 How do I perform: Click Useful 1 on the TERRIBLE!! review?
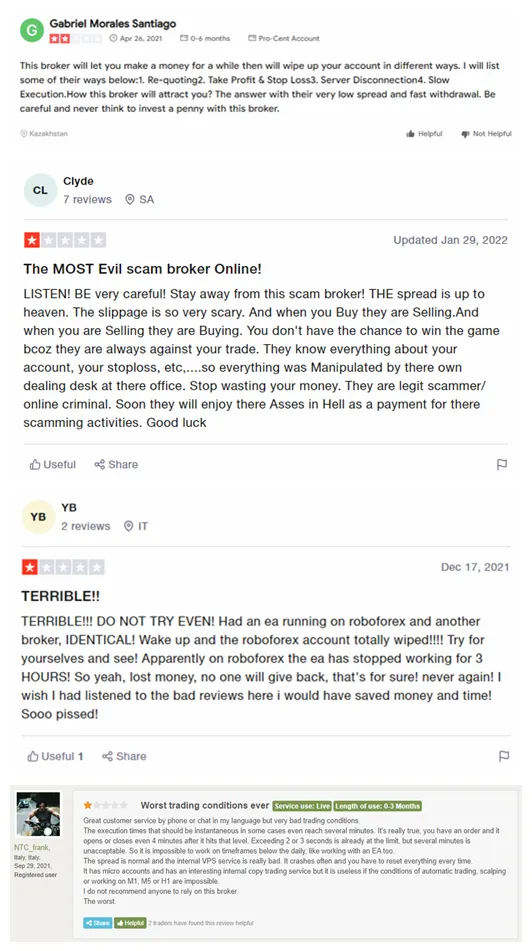coord(55,756)
